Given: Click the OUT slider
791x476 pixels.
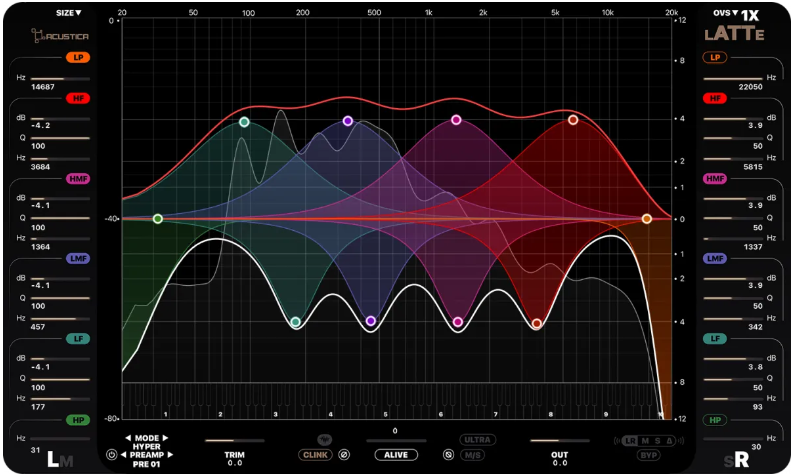Looking at the screenshot, I should click(x=559, y=441).
